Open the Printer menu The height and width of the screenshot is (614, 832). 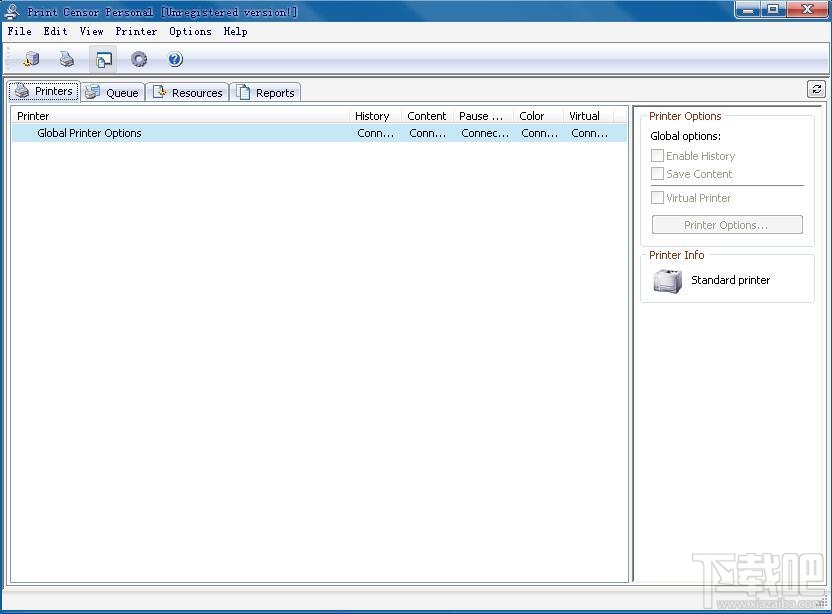pos(136,31)
